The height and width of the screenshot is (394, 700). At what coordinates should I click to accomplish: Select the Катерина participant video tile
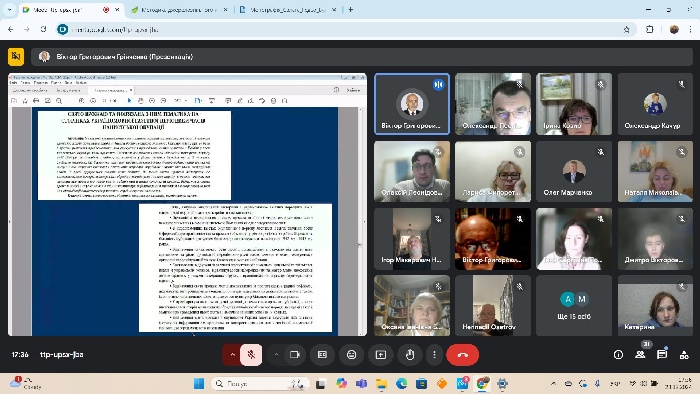point(655,306)
